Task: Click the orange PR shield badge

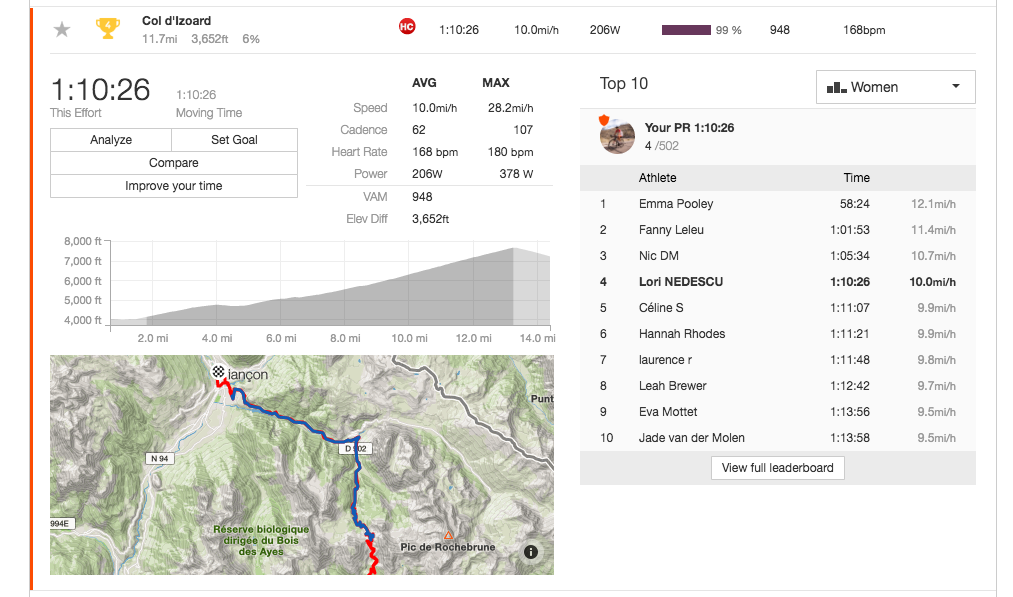Action: (604, 120)
